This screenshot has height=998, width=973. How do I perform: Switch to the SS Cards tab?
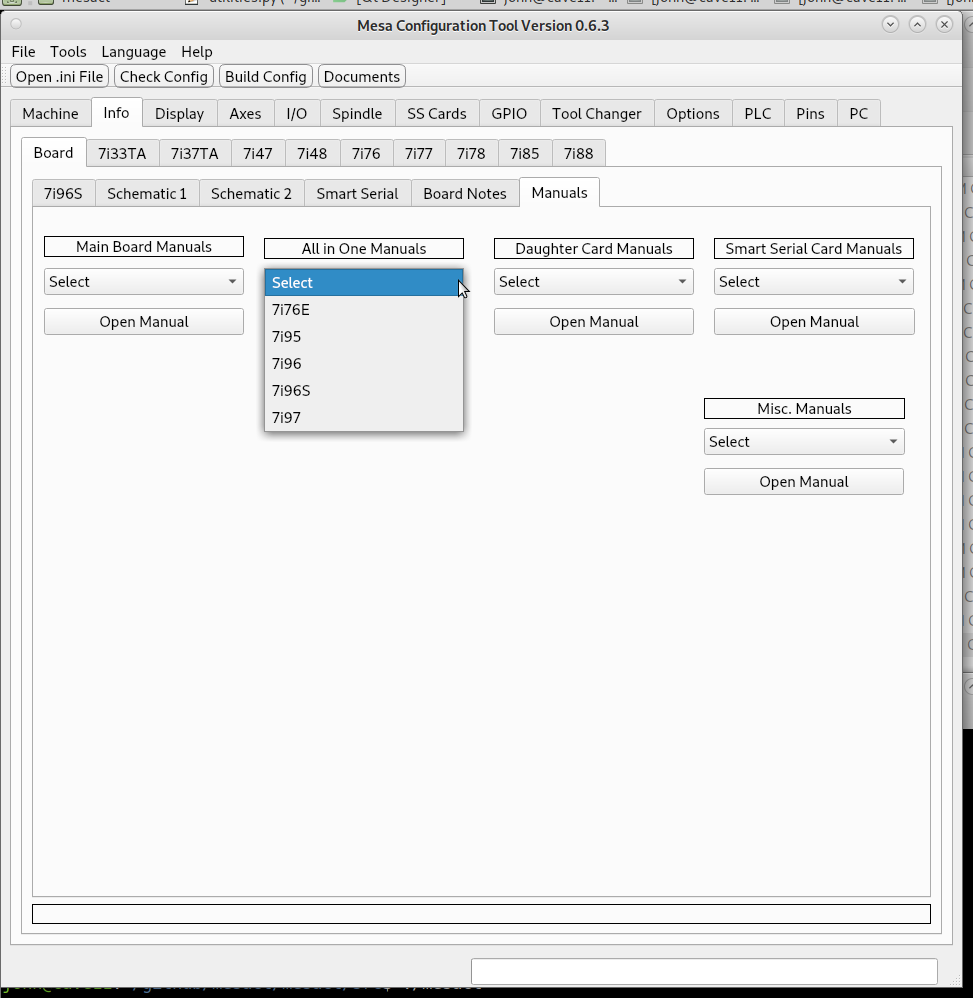tap(437, 113)
